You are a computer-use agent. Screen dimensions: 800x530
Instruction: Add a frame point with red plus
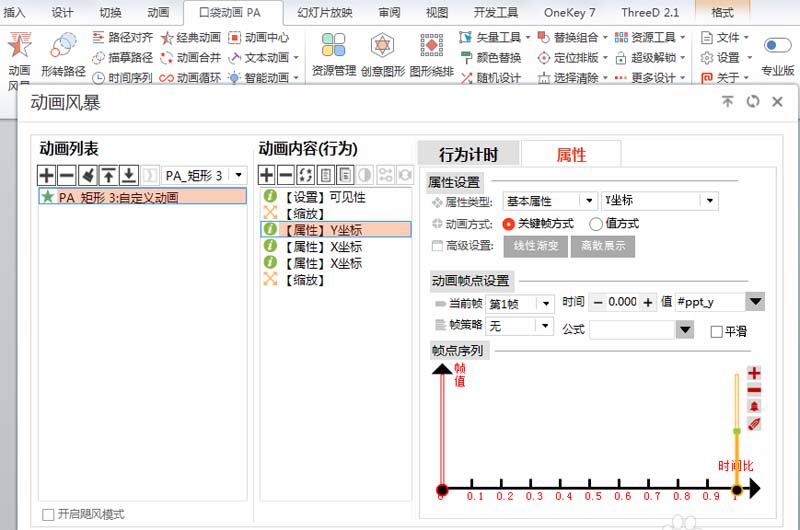(754, 373)
